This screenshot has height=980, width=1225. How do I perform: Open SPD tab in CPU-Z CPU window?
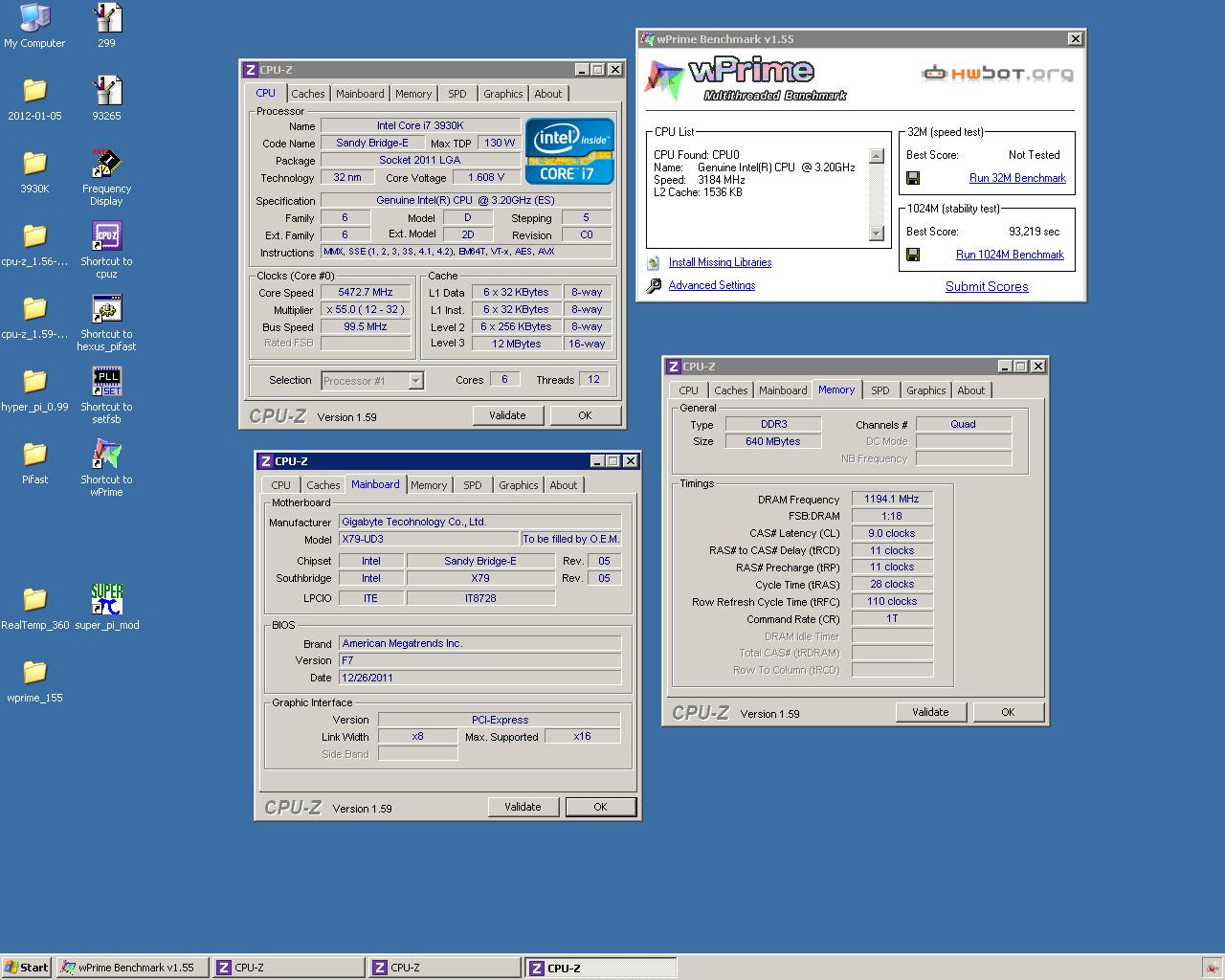pyautogui.click(x=457, y=94)
